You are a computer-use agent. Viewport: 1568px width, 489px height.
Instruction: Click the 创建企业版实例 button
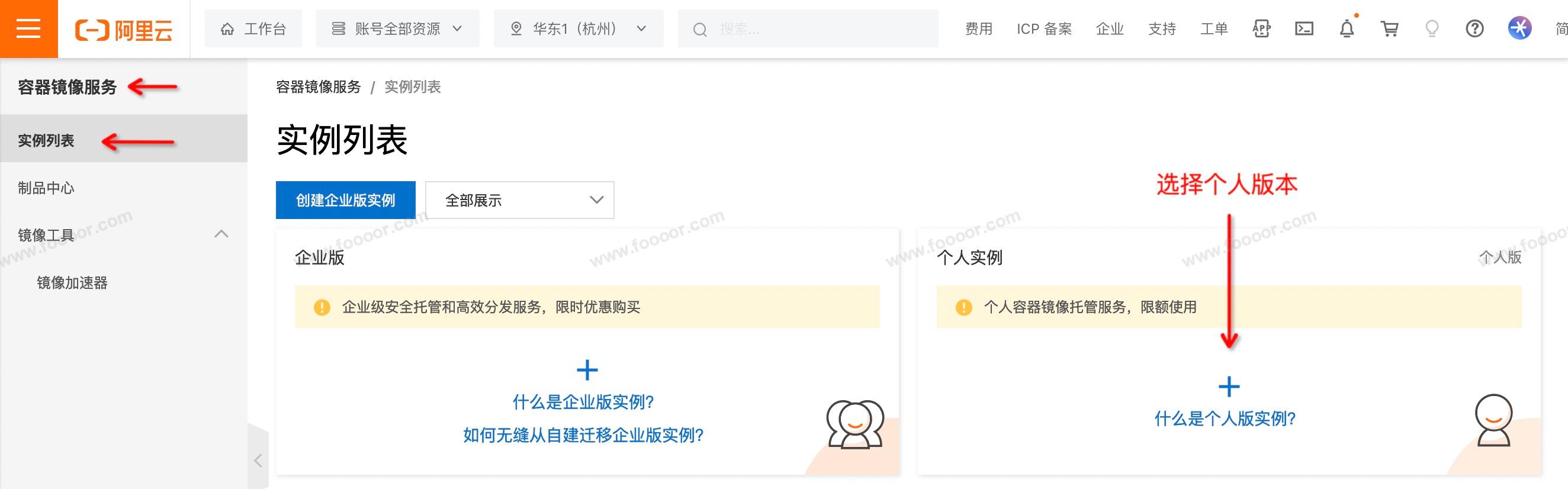345,200
